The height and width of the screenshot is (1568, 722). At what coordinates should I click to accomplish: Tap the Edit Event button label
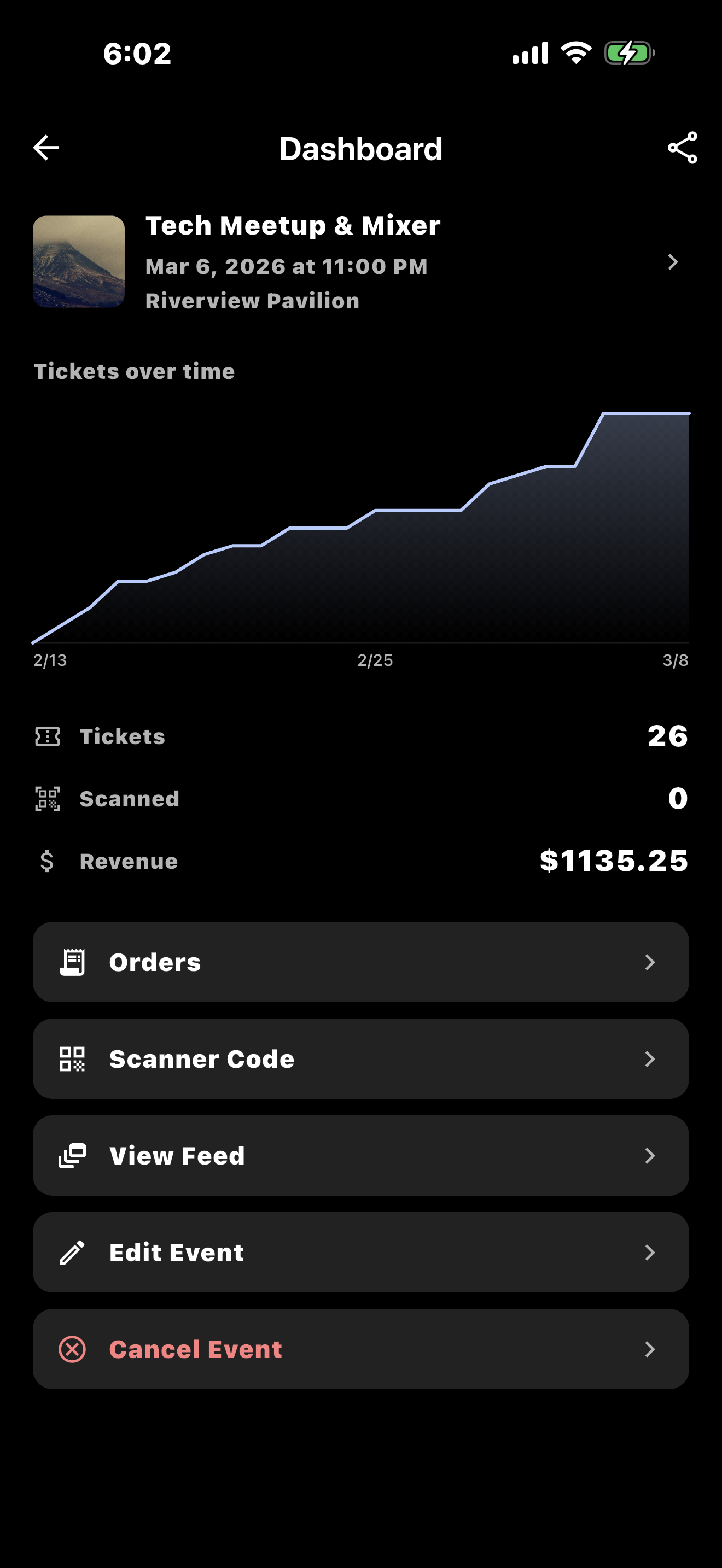tap(177, 1253)
